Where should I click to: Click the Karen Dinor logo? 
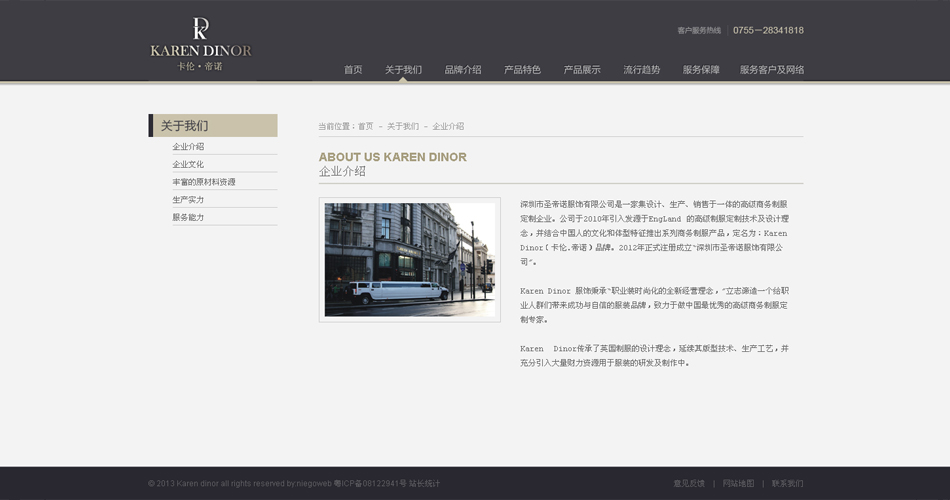(201, 44)
